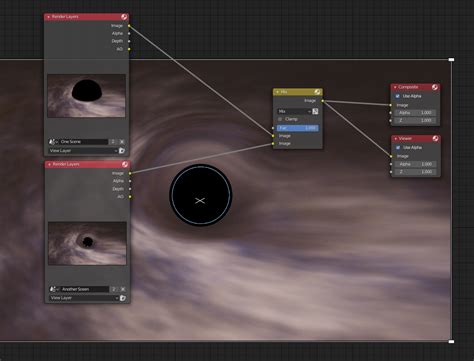Screen dimensions: 474x361
Task: Click Depth output socket of One Scene node
Action: point(129,41)
